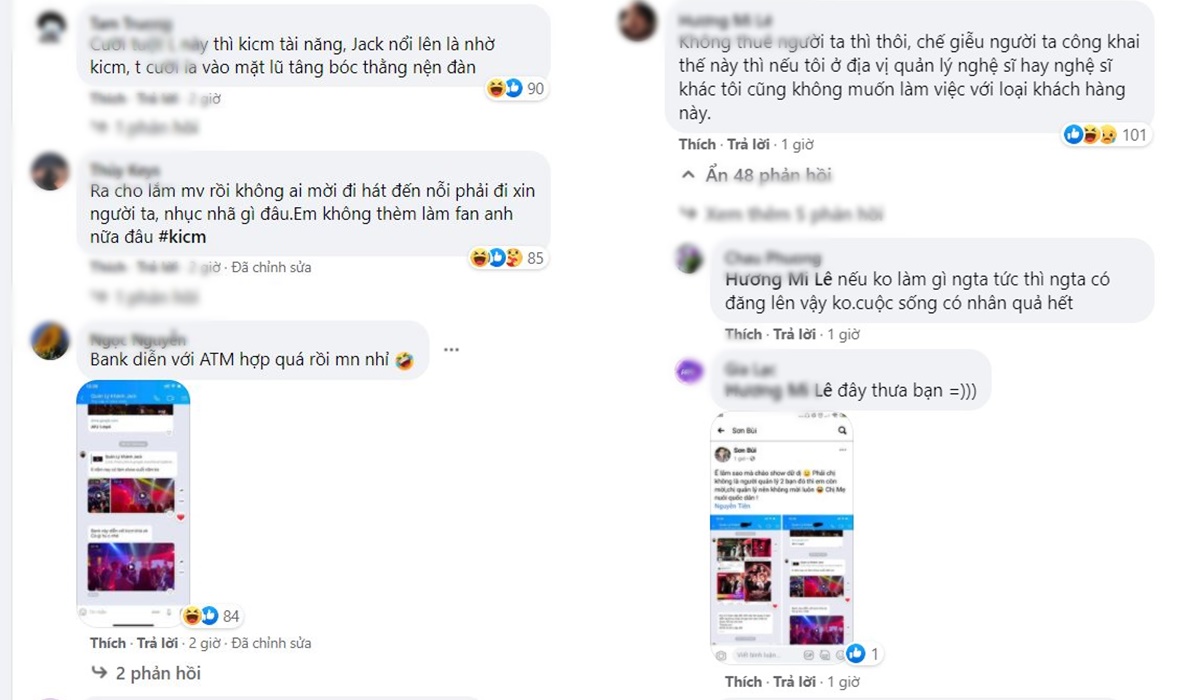Open three-dot menu beside Bank diễn comment
This screenshot has height=700, width=1200.
point(451,350)
